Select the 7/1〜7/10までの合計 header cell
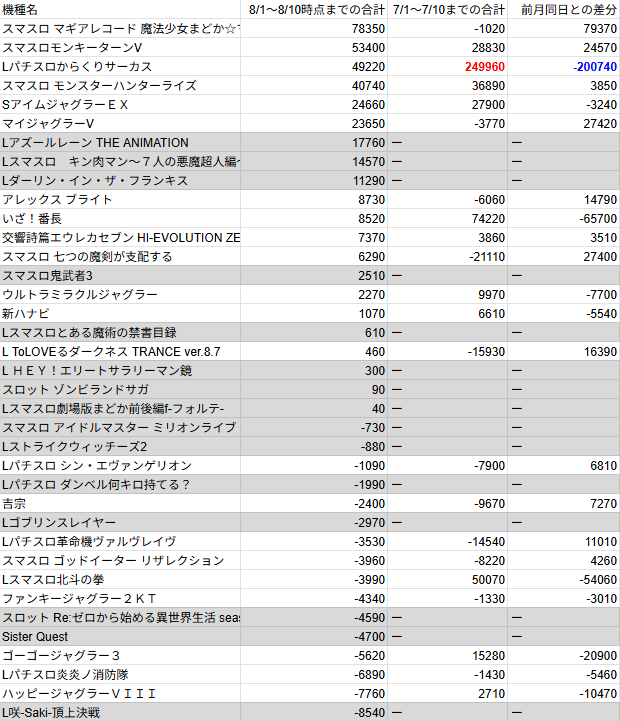620x721 pixels. click(448, 9)
